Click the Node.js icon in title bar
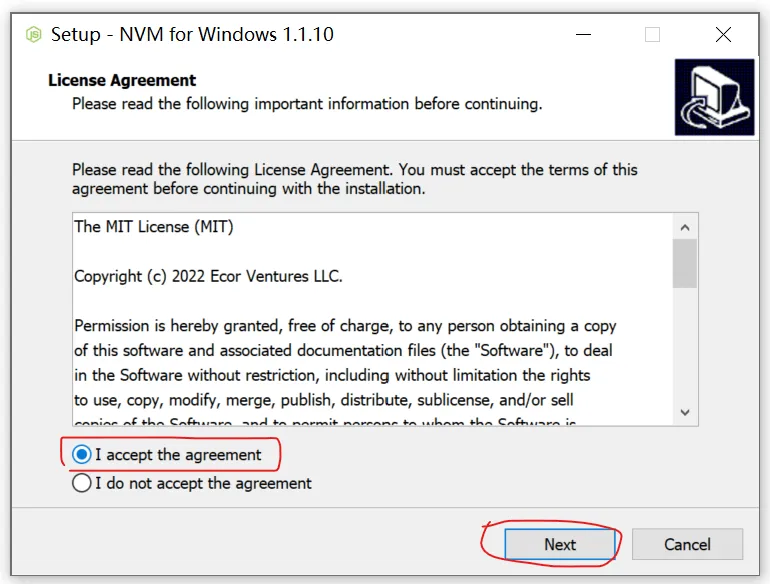Screen dimensions: 770x584 coord(33,35)
